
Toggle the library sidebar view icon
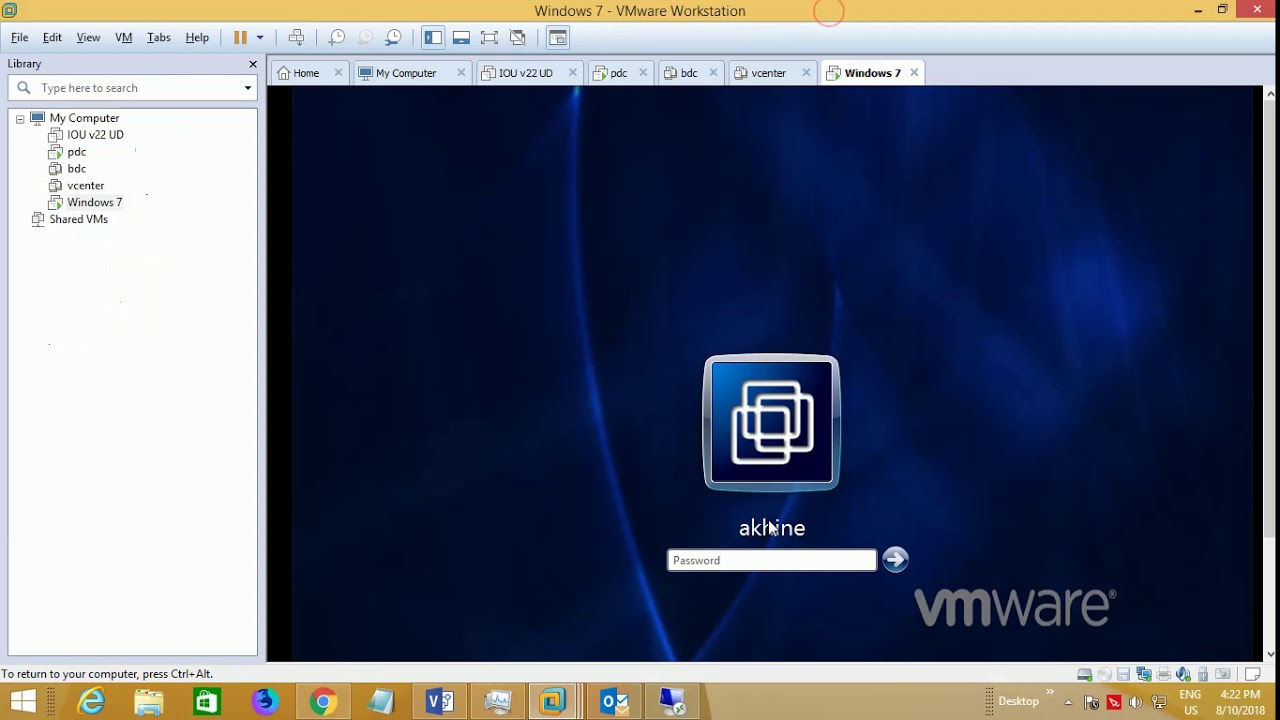(x=433, y=37)
